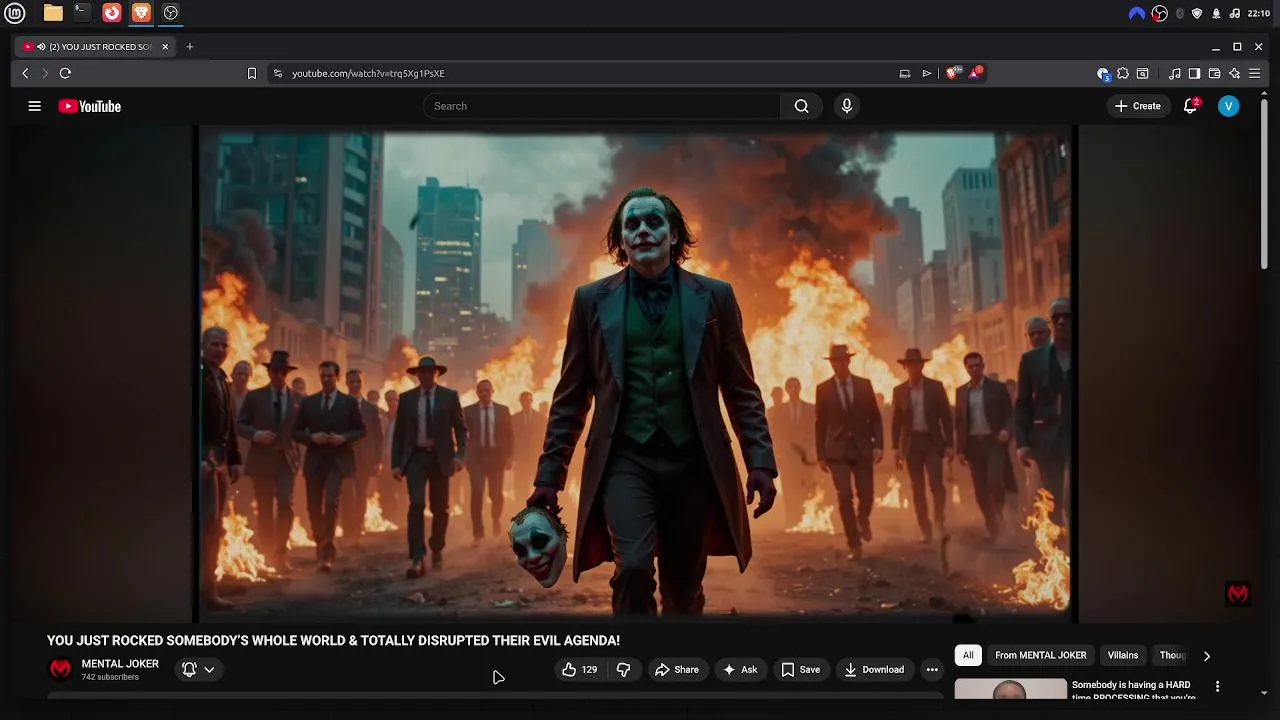
Task: Open the browser extensions puzzle icon
Action: point(1123,73)
